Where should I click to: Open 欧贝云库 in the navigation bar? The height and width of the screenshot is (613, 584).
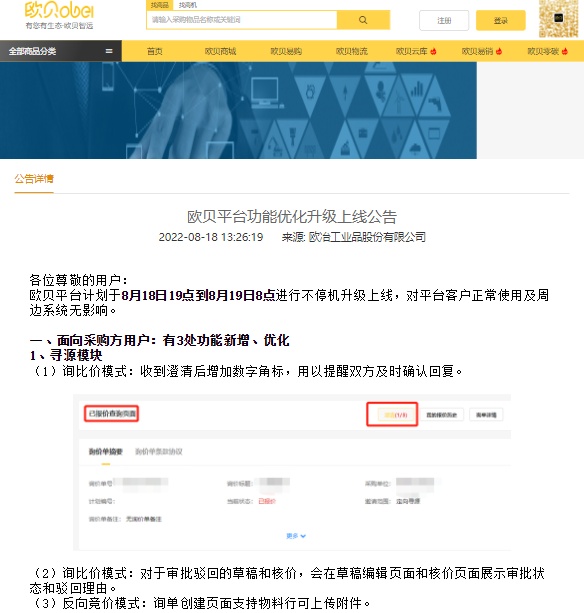[x=416, y=51]
